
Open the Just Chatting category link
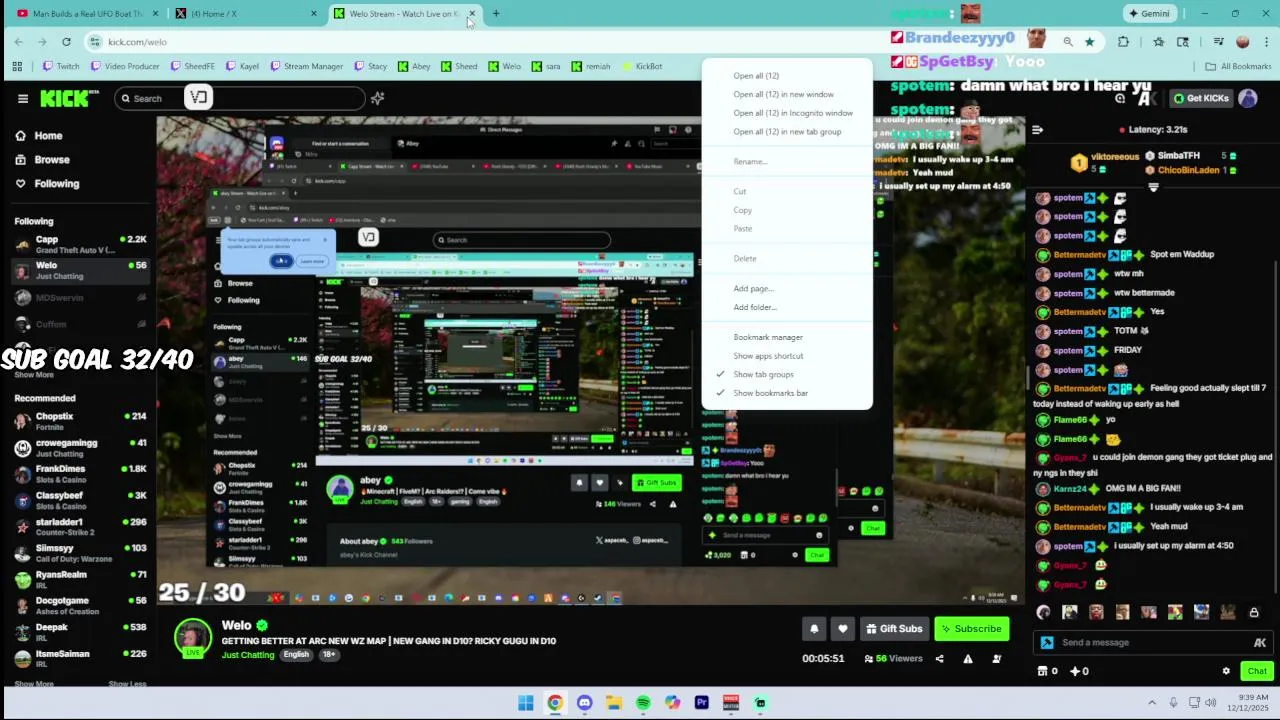(248, 655)
